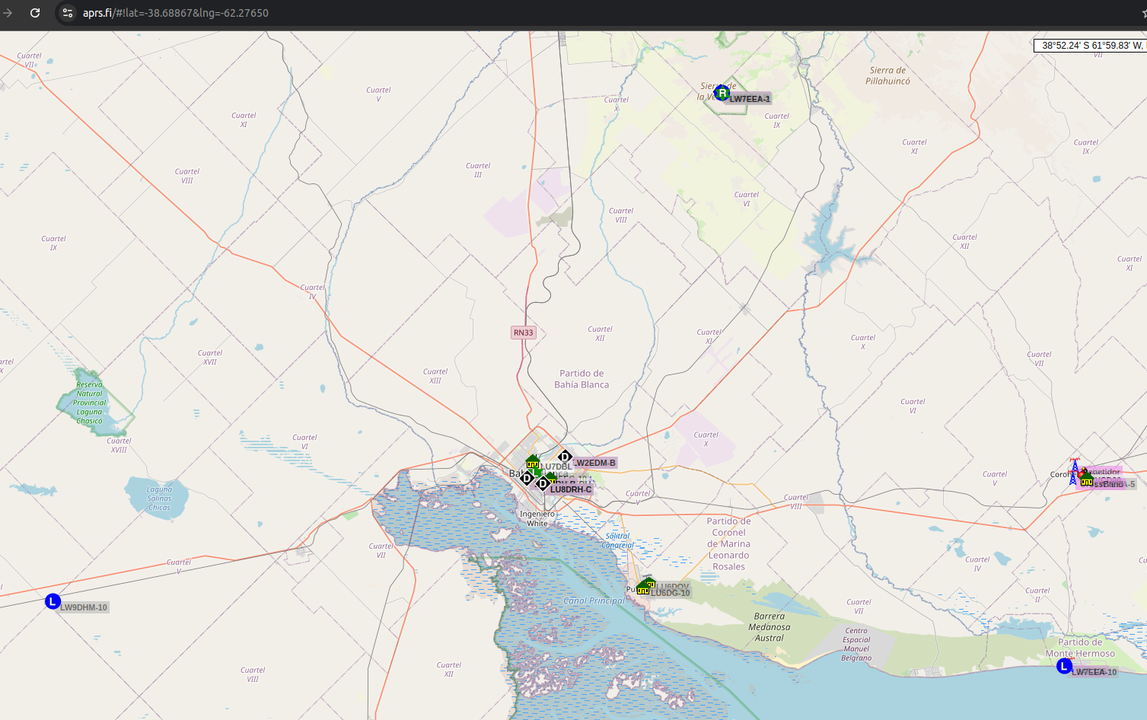
Task: Open the LW7EEA-1 callsign label
Action: coord(749,99)
